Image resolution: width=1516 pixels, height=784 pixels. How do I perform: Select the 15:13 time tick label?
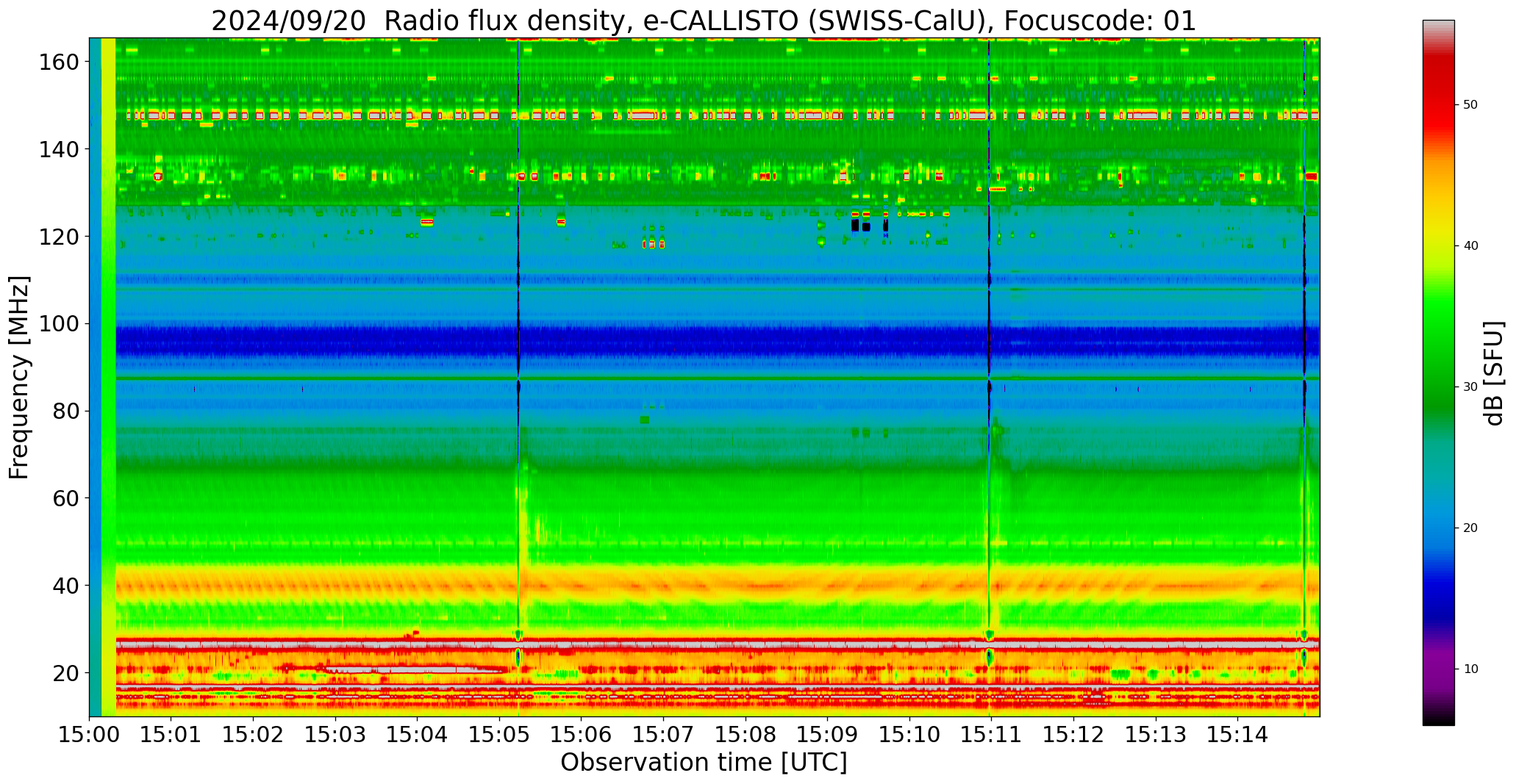tap(1155, 735)
